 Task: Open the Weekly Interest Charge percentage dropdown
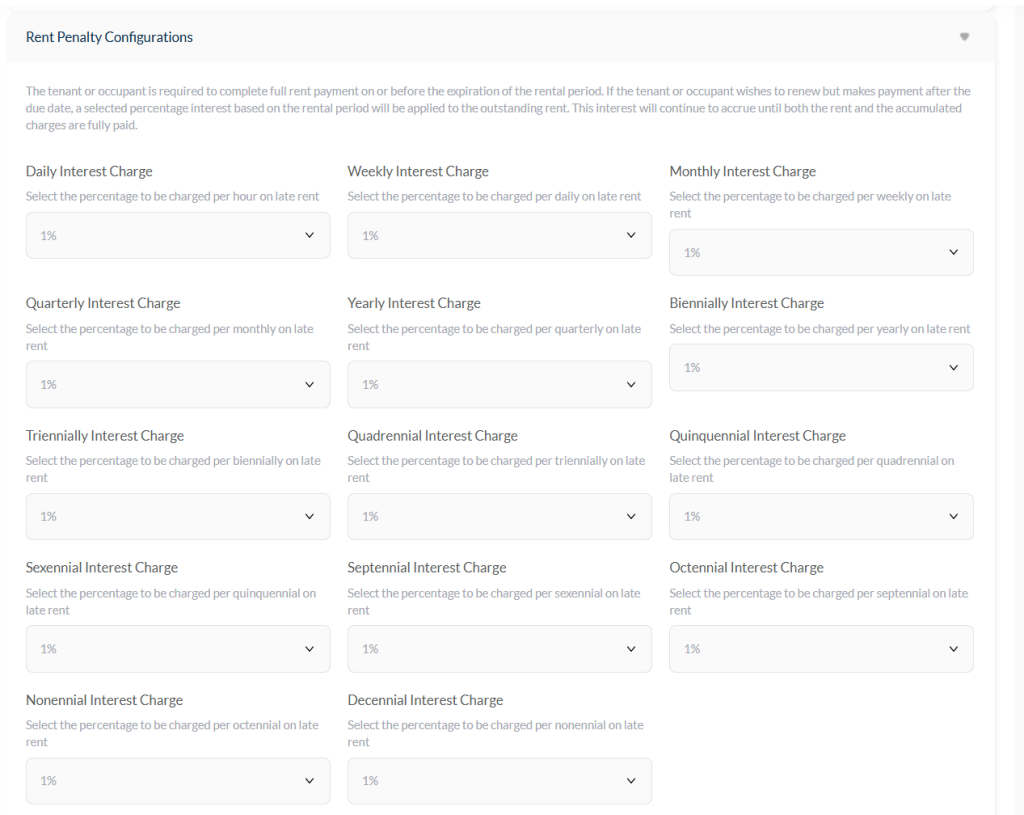tap(499, 236)
